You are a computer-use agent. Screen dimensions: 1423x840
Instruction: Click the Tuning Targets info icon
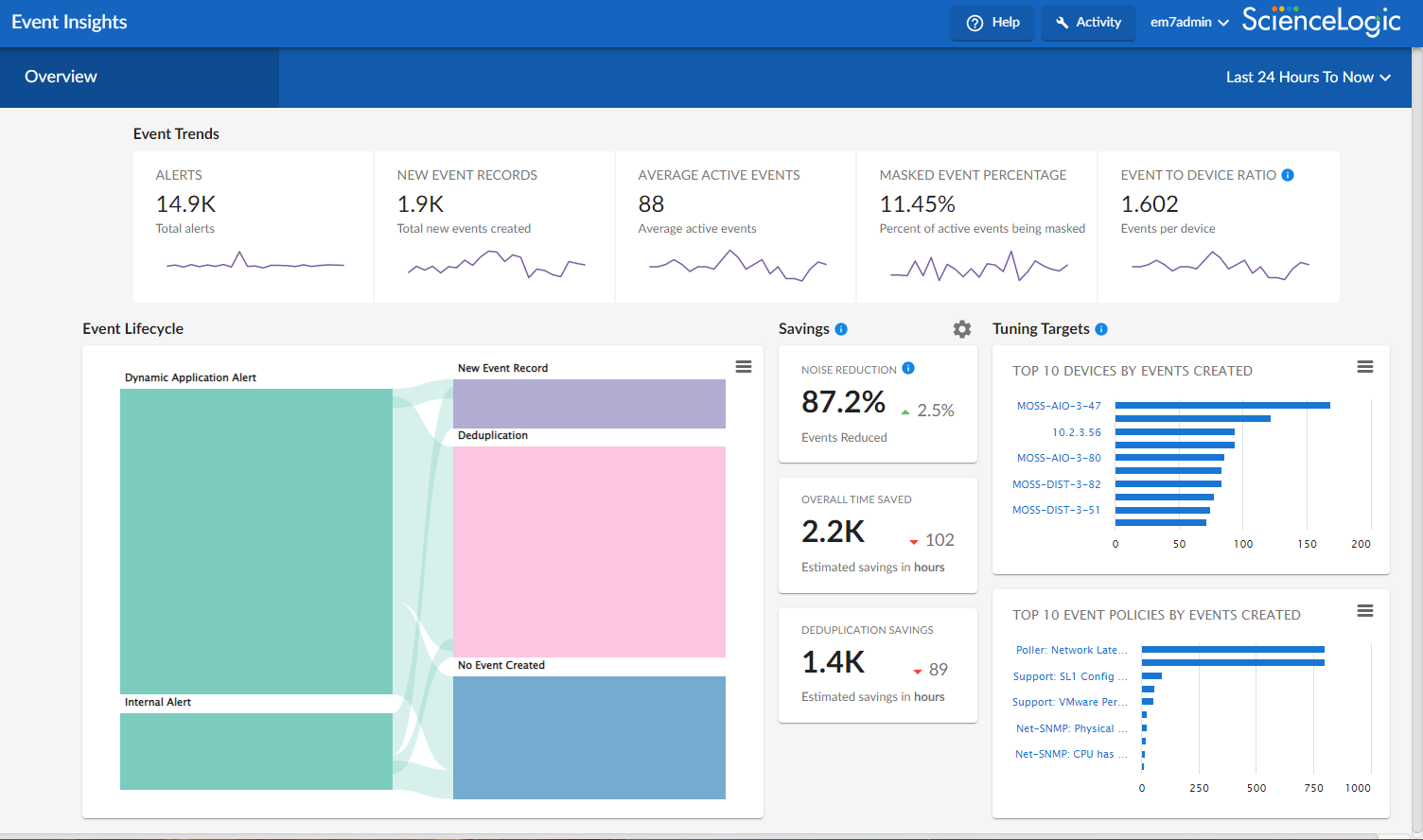click(1100, 328)
